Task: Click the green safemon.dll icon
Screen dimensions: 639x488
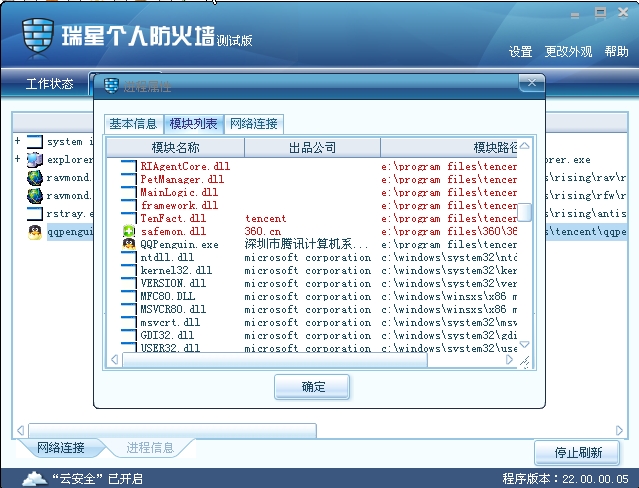Action: (x=129, y=232)
